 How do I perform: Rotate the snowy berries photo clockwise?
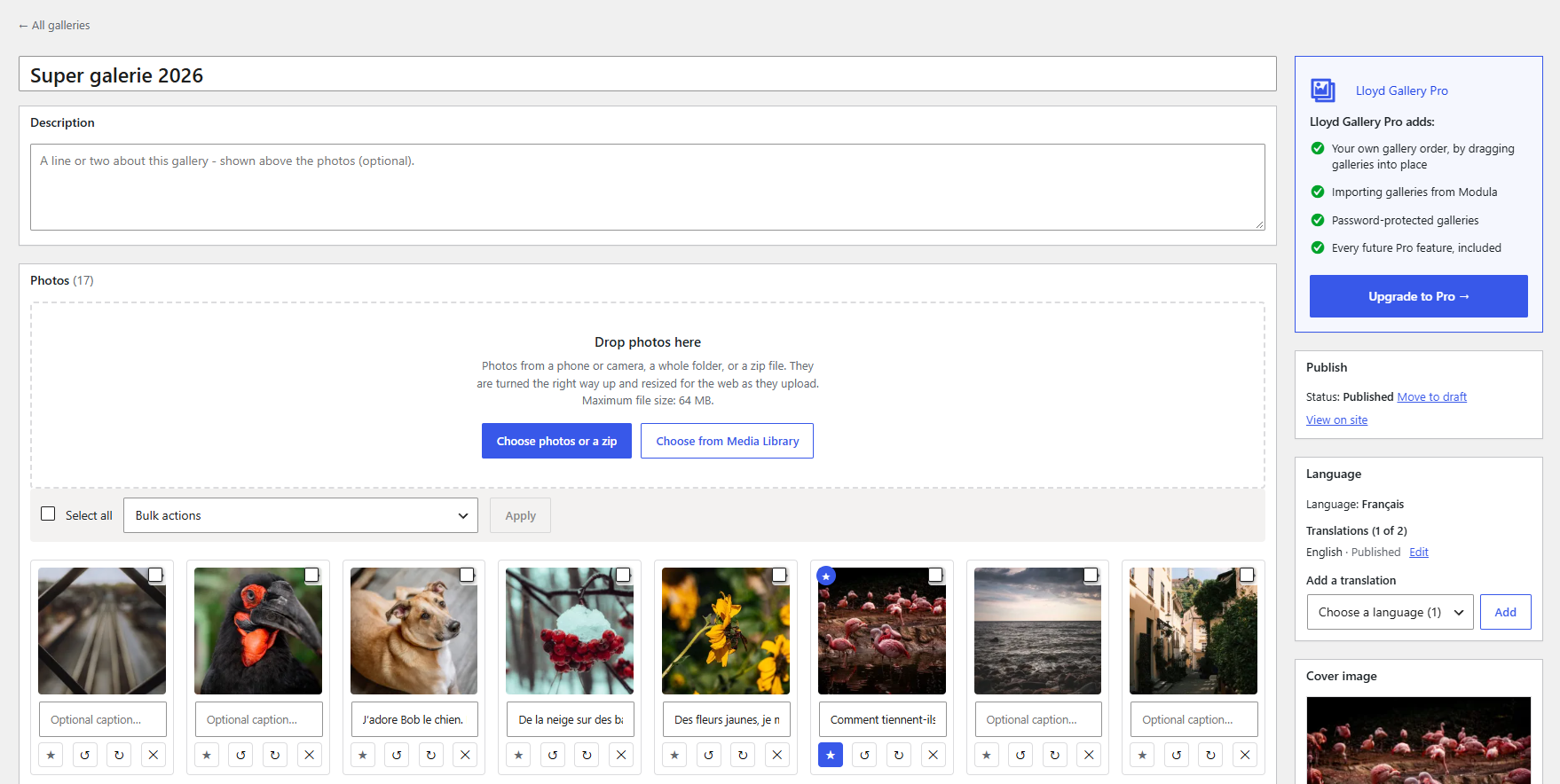[x=587, y=755]
